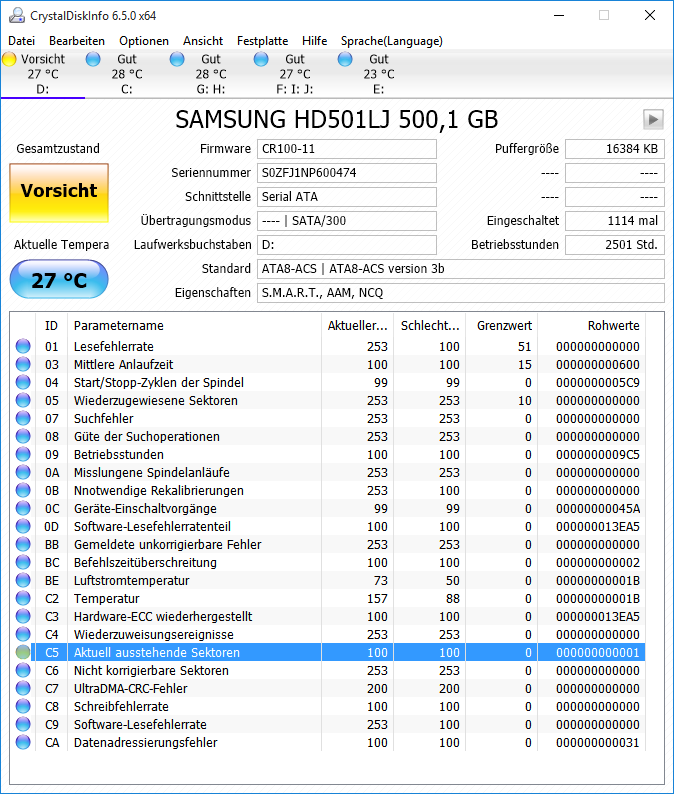Viewport: 674px width, 794px height.
Task: Click the Schnittstelle field Serial ATA
Action: (x=347, y=196)
